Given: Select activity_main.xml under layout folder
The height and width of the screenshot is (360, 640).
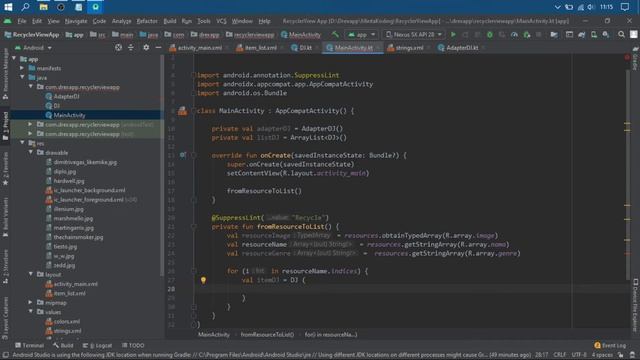Looking at the screenshot, I should 76,284.
